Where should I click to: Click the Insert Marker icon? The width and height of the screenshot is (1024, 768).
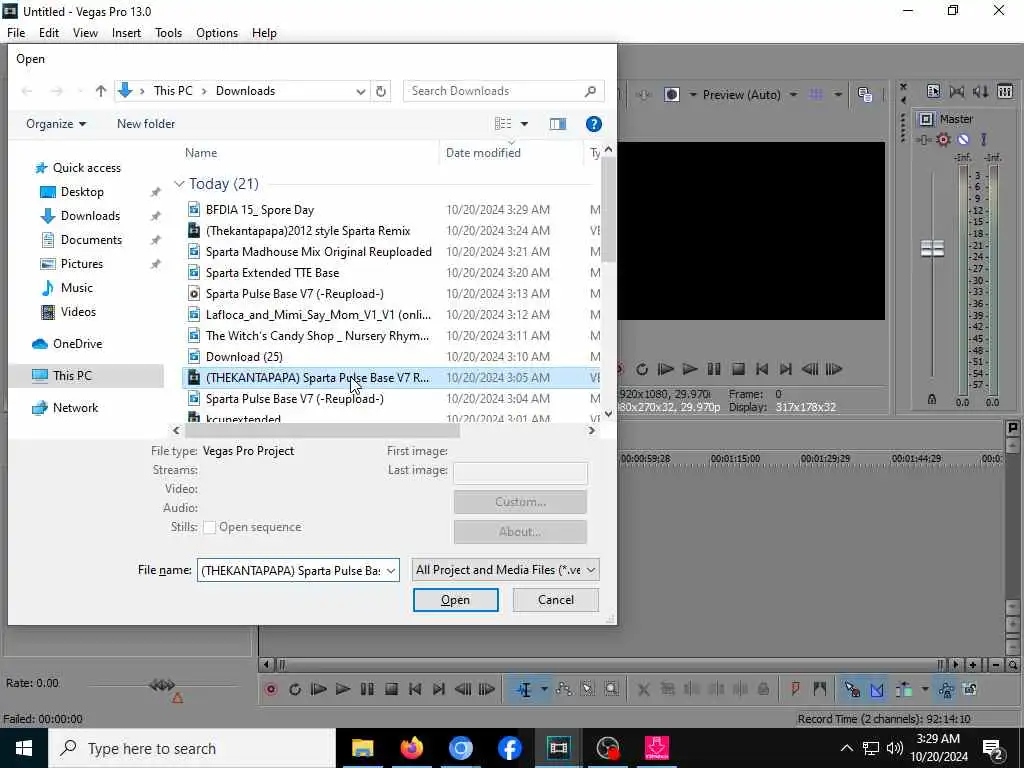point(795,689)
